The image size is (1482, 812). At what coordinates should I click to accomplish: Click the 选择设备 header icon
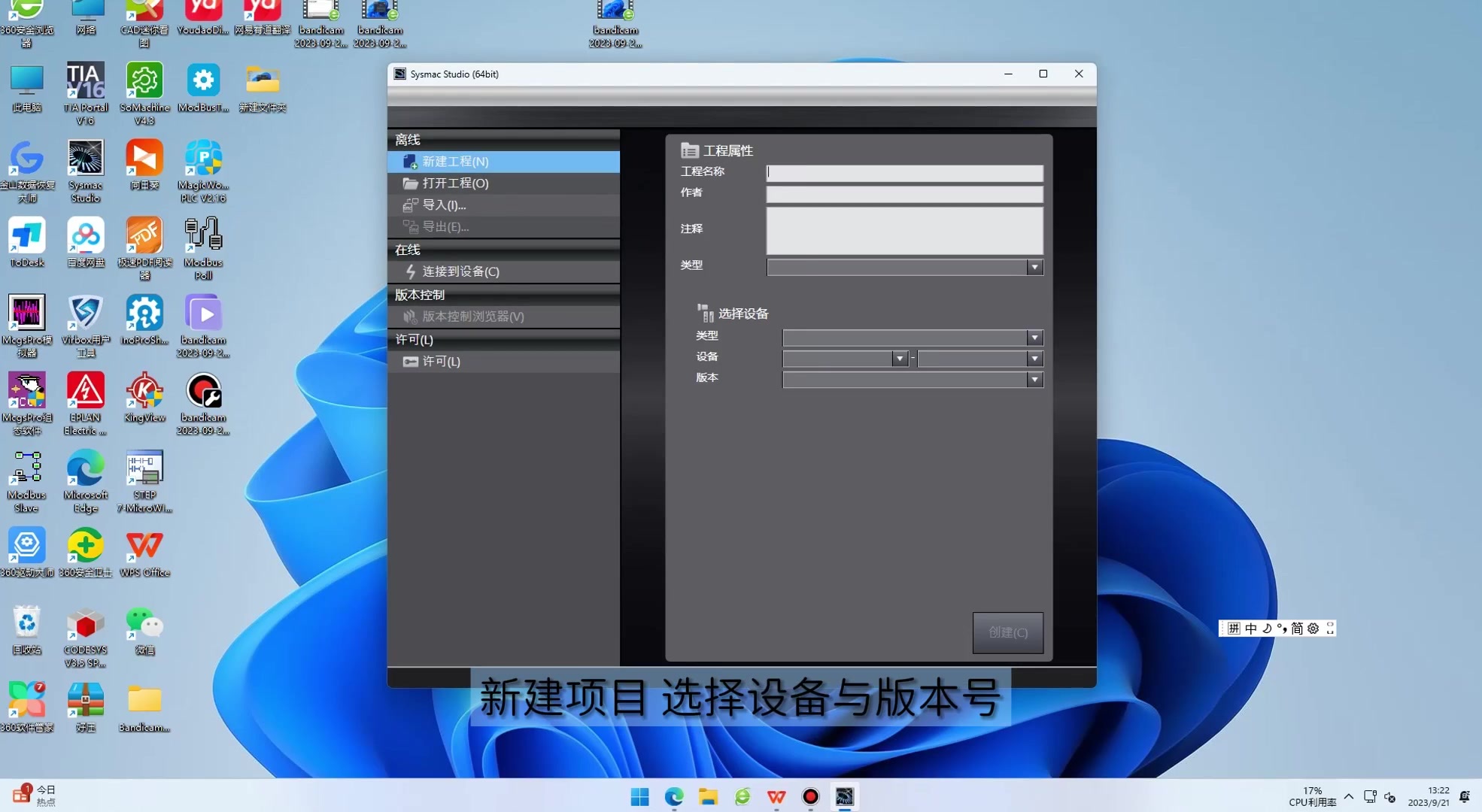click(705, 313)
